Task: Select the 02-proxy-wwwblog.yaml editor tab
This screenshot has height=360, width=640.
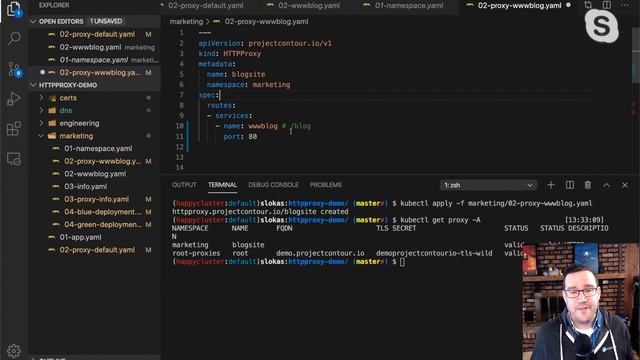Action: click(x=519, y=5)
